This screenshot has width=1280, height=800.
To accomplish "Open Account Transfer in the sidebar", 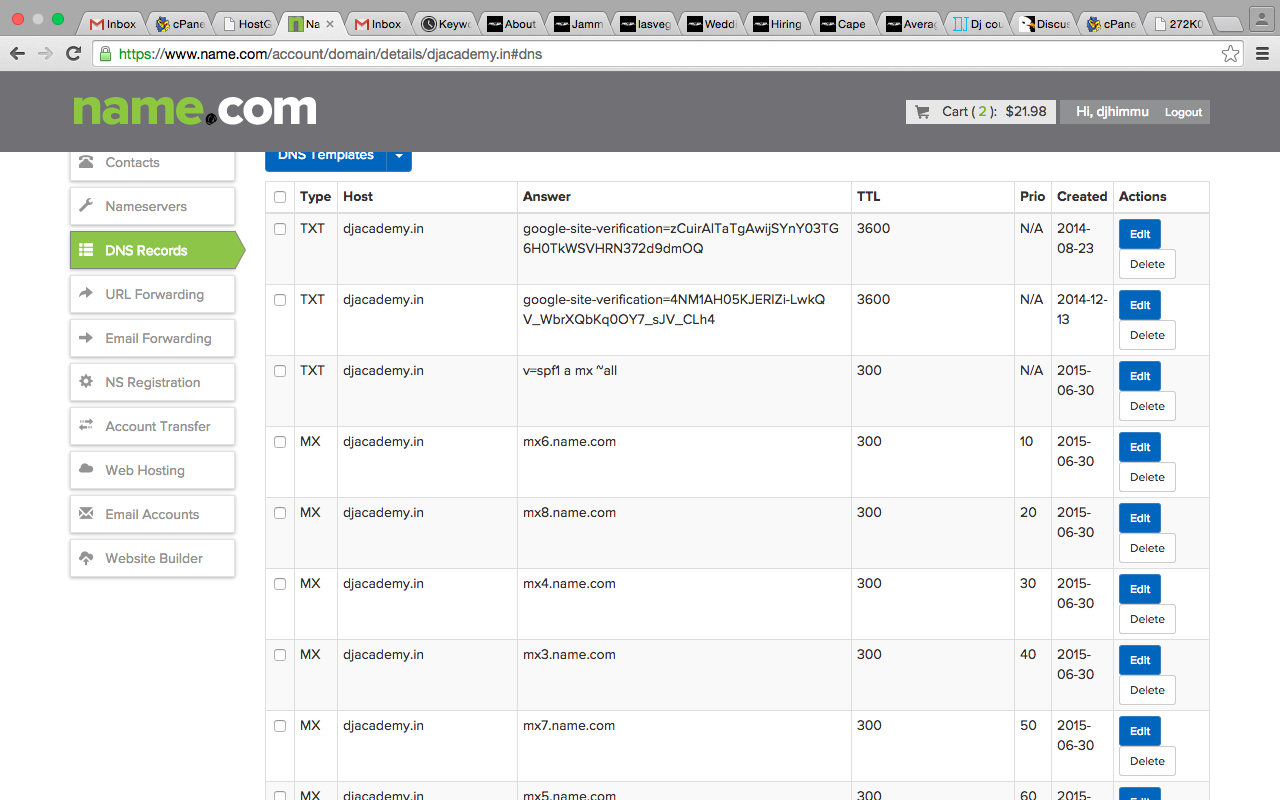I will [152, 426].
